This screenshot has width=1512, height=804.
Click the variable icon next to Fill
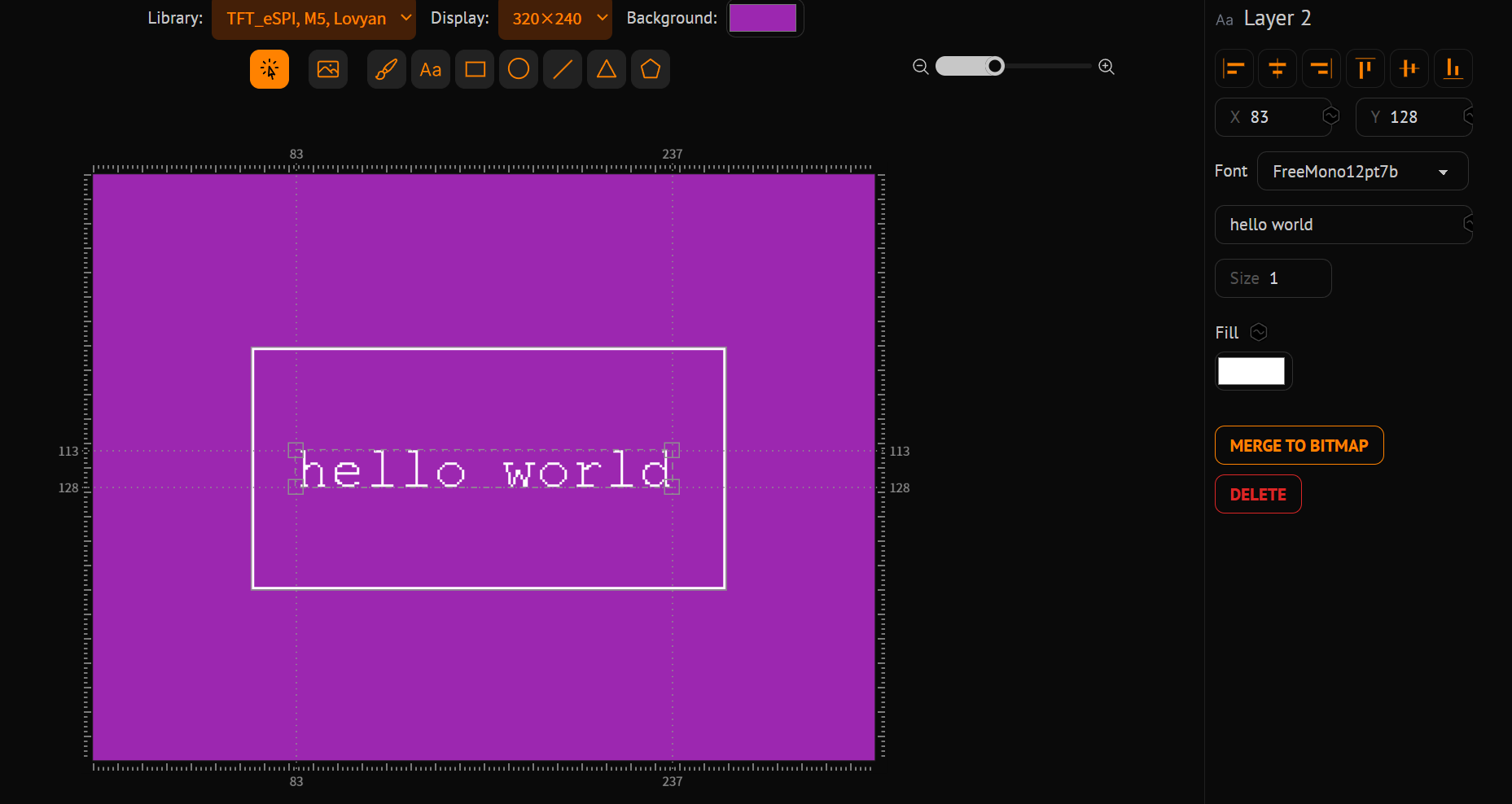point(1259,332)
